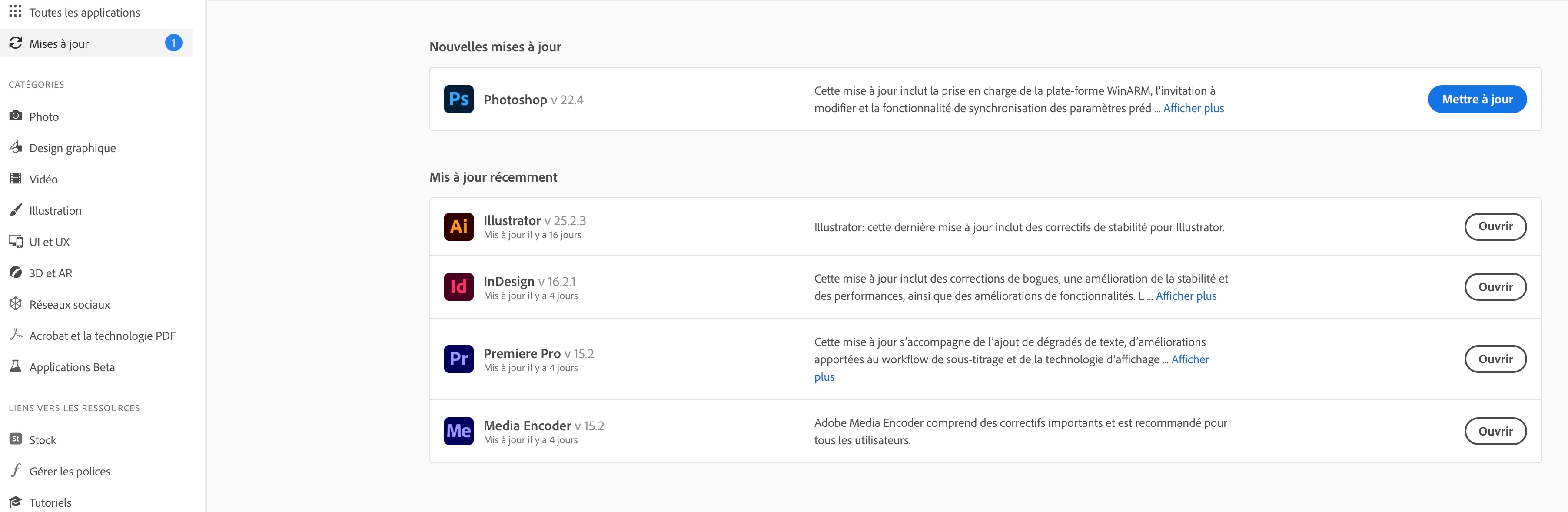Open Gérer les polices link
The image size is (1568, 512).
click(x=70, y=471)
